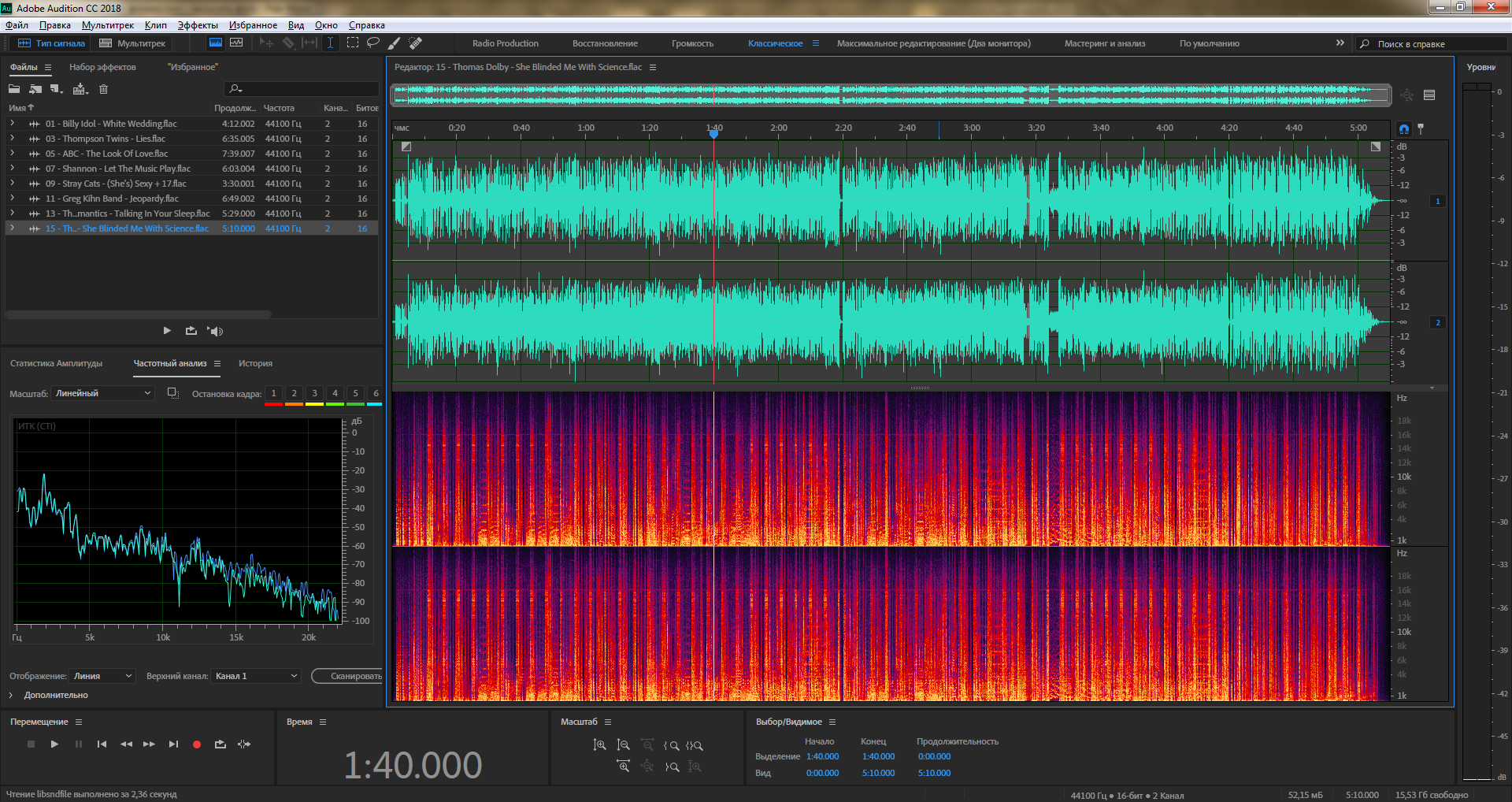Open file icon in the Files panel
Image resolution: width=1512 pixels, height=802 pixels.
click(x=14, y=89)
